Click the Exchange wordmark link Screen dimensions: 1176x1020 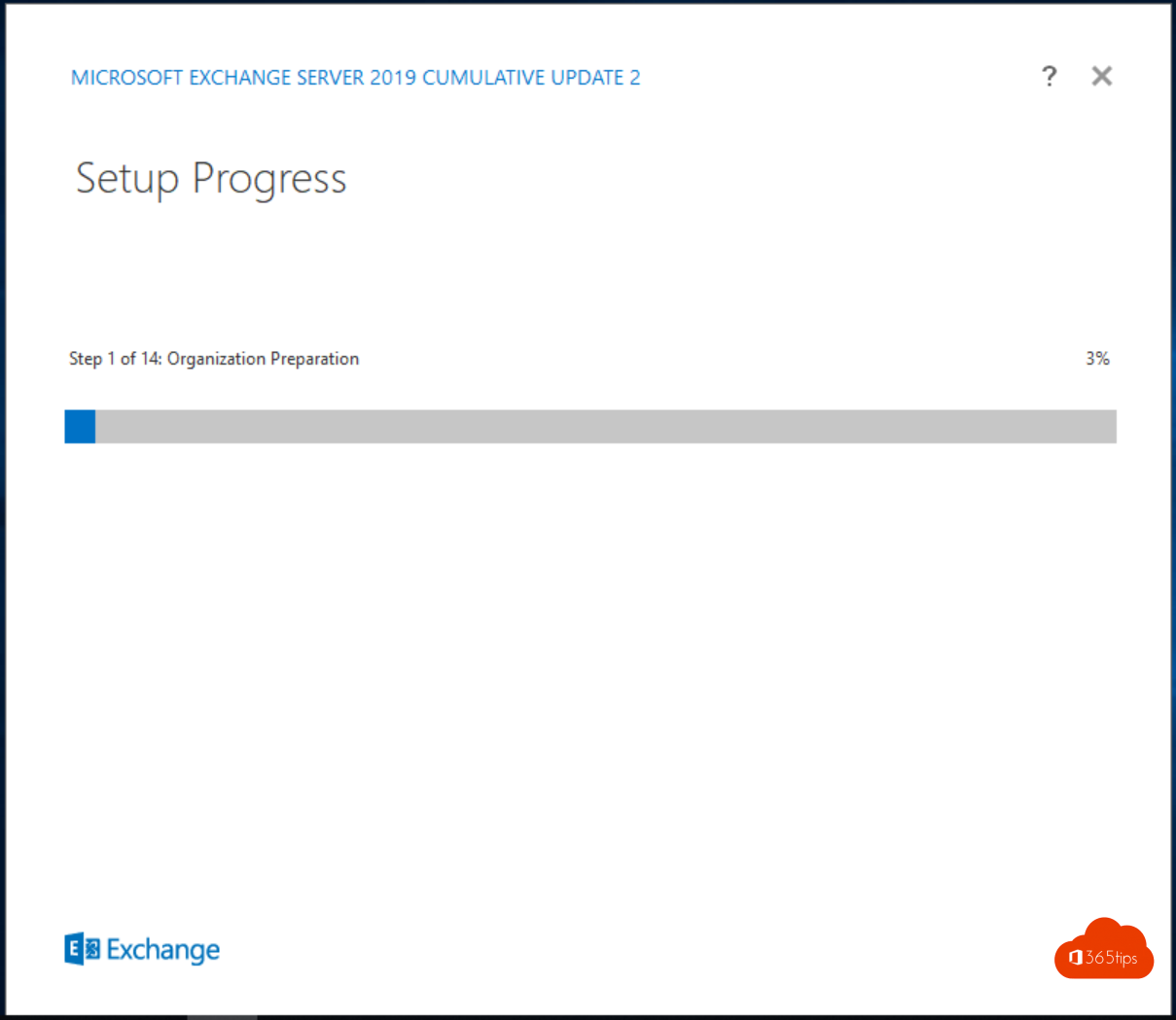pos(165,950)
